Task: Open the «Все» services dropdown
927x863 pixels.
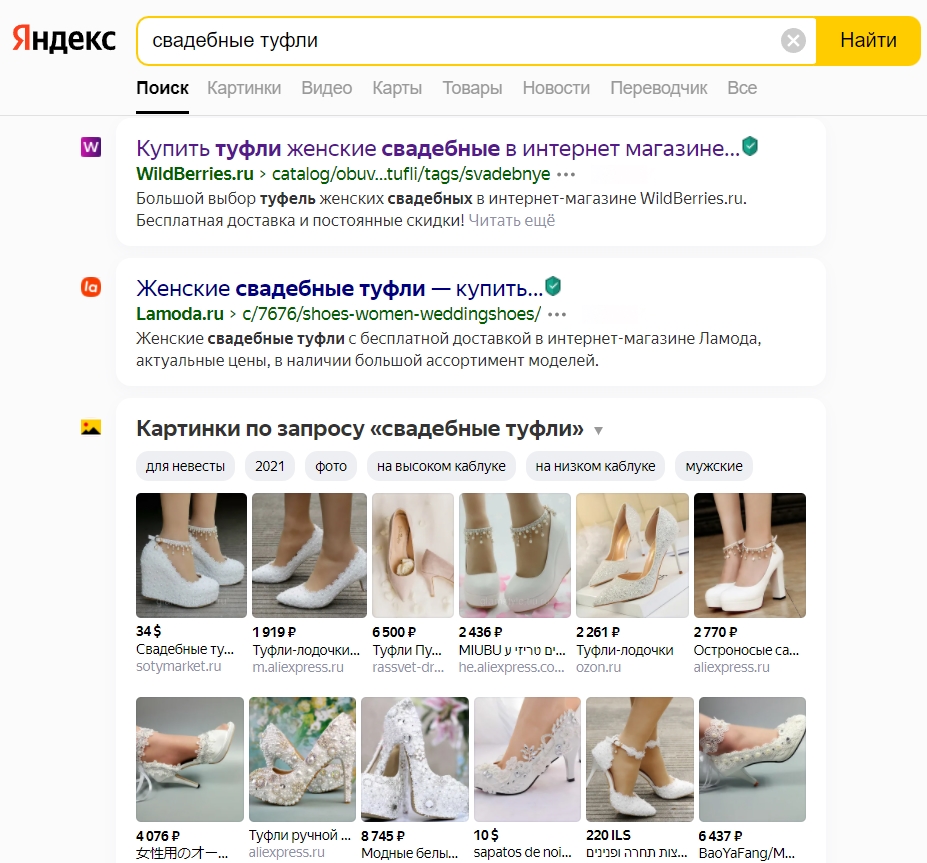Action: [x=742, y=88]
